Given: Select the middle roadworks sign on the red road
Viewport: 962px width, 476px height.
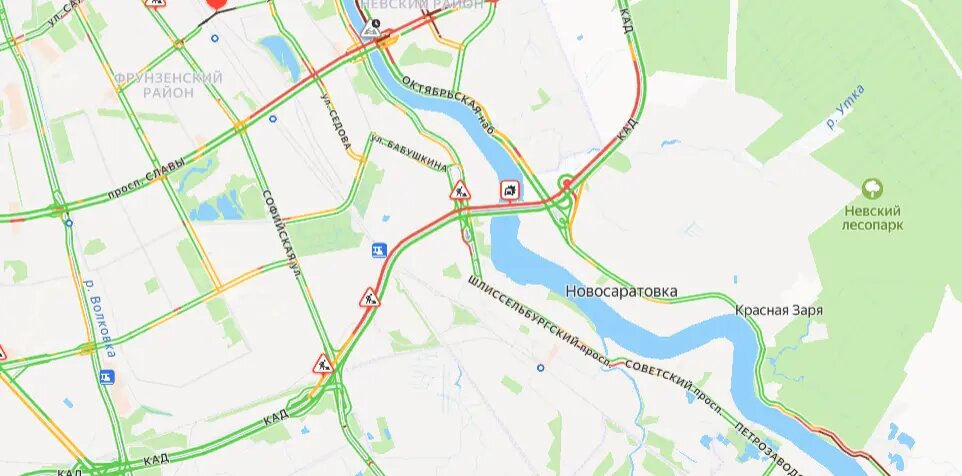Looking at the screenshot, I should click(370, 298).
